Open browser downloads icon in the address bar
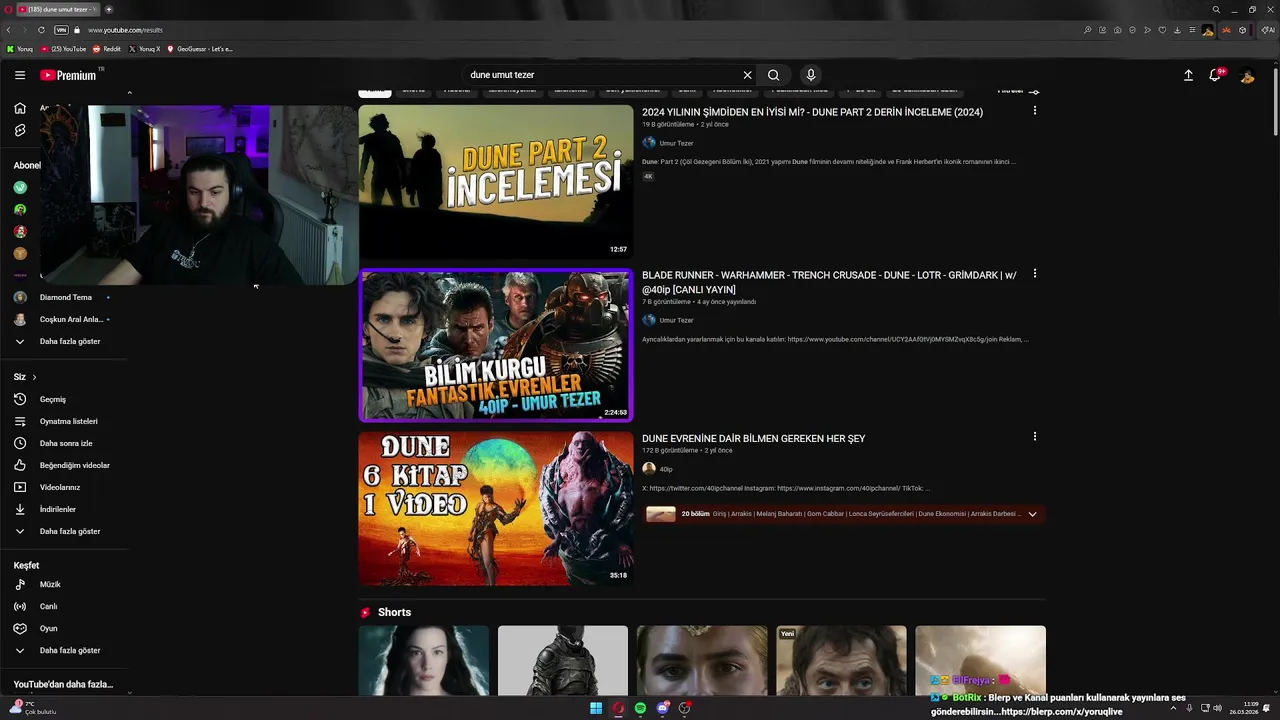1280x720 pixels. [x=1177, y=30]
